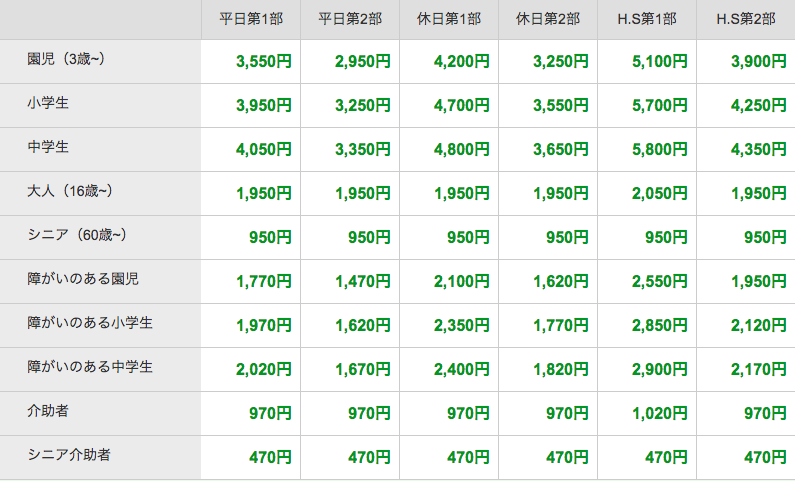Image resolution: width=795 pixels, height=481 pixels.
Task: Click 1,620円 in the 障がいのある園児 row
Action: point(560,281)
